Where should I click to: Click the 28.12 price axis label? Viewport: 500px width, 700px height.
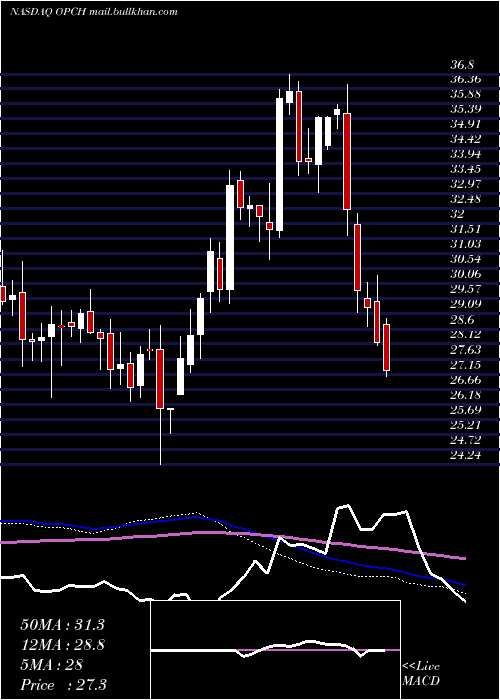click(466, 335)
